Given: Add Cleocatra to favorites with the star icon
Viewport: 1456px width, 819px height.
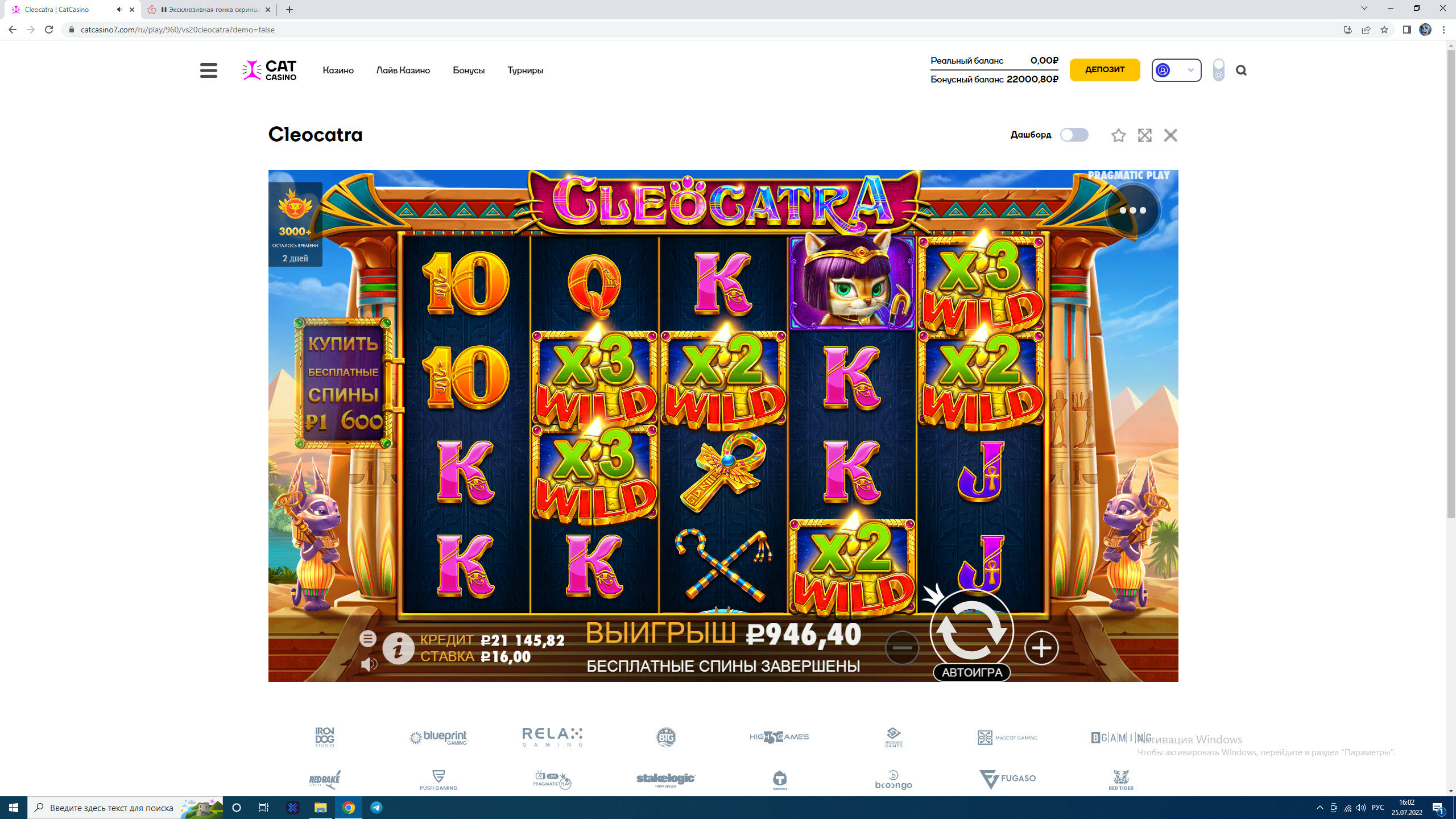Looking at the screenshot, I should (1118, 135).
